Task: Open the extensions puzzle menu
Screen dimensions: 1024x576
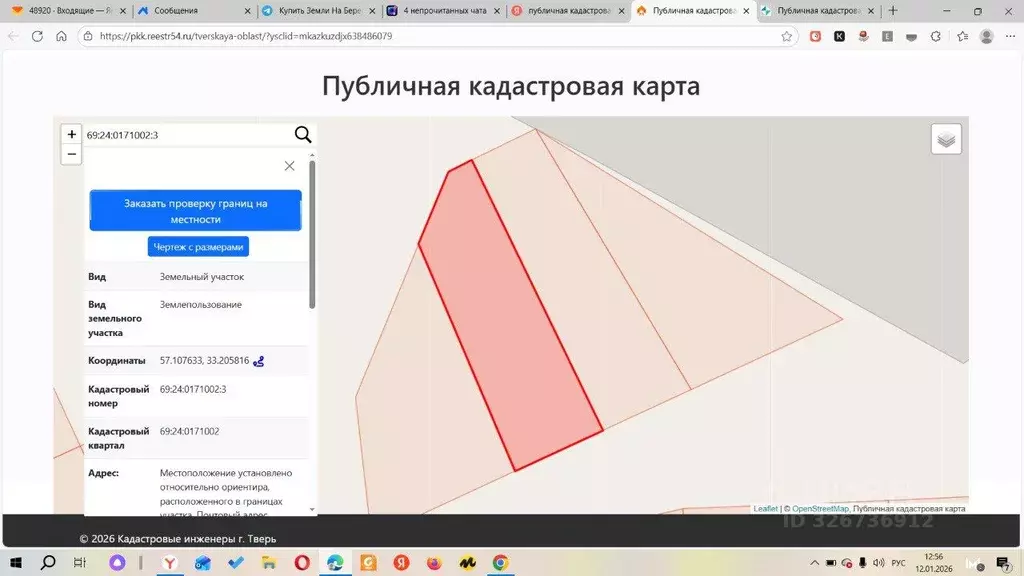Action: coord(937,36)
